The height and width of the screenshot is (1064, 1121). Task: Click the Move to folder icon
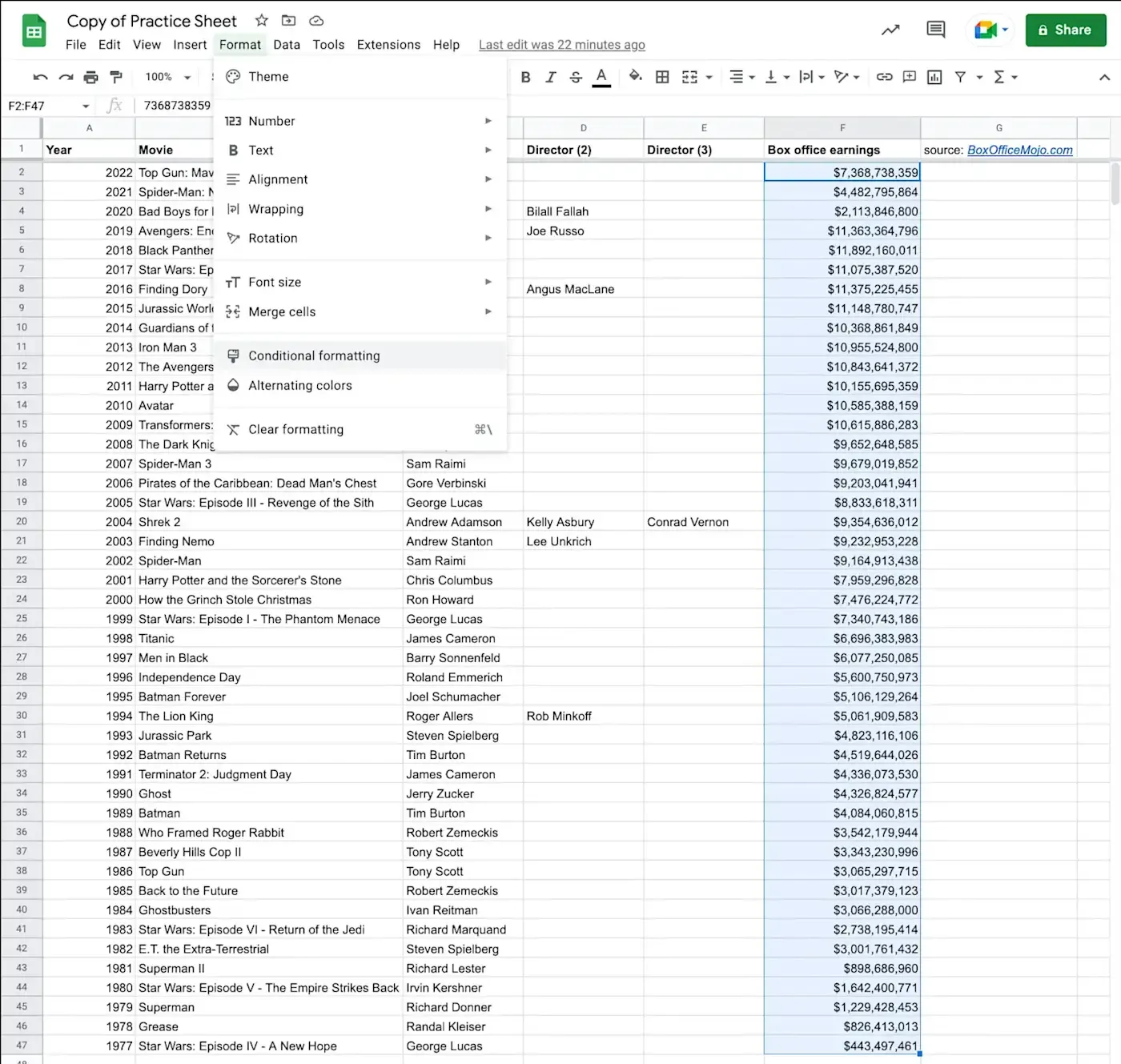(x=289, y=21)
